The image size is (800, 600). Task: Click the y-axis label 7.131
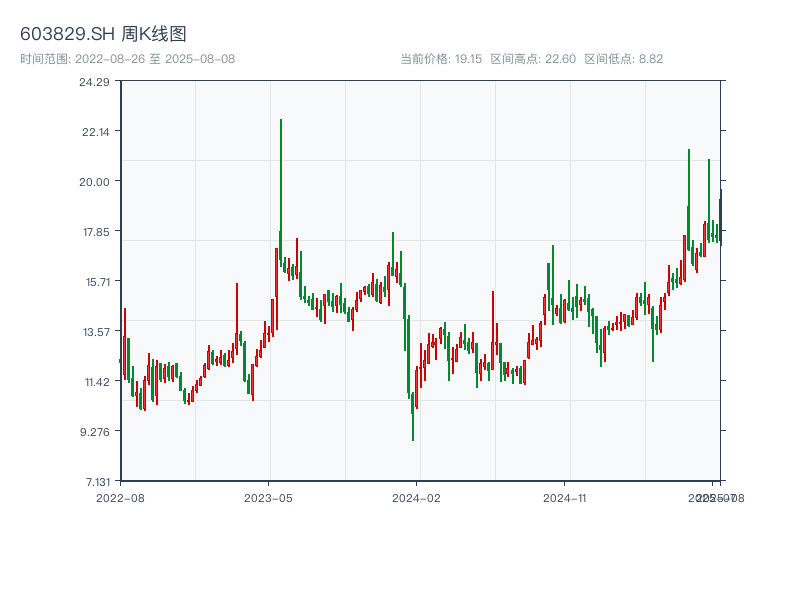click(x=98, y=482)
